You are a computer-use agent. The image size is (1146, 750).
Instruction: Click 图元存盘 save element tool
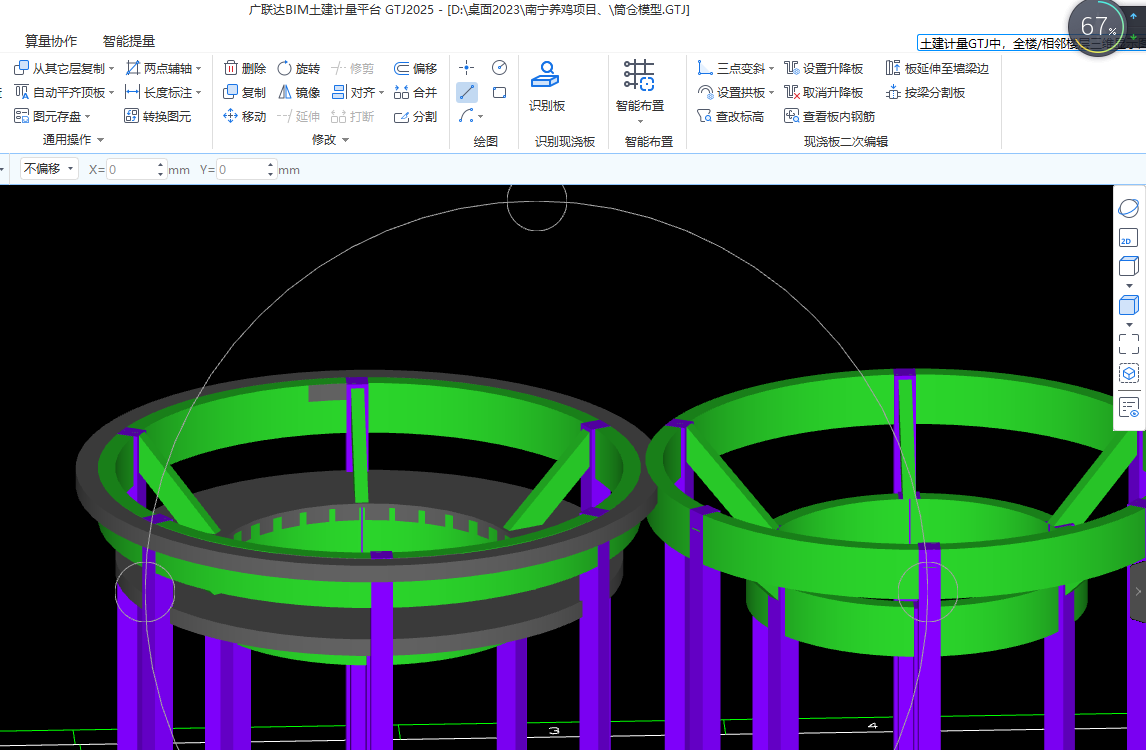(x=48, y=116)
